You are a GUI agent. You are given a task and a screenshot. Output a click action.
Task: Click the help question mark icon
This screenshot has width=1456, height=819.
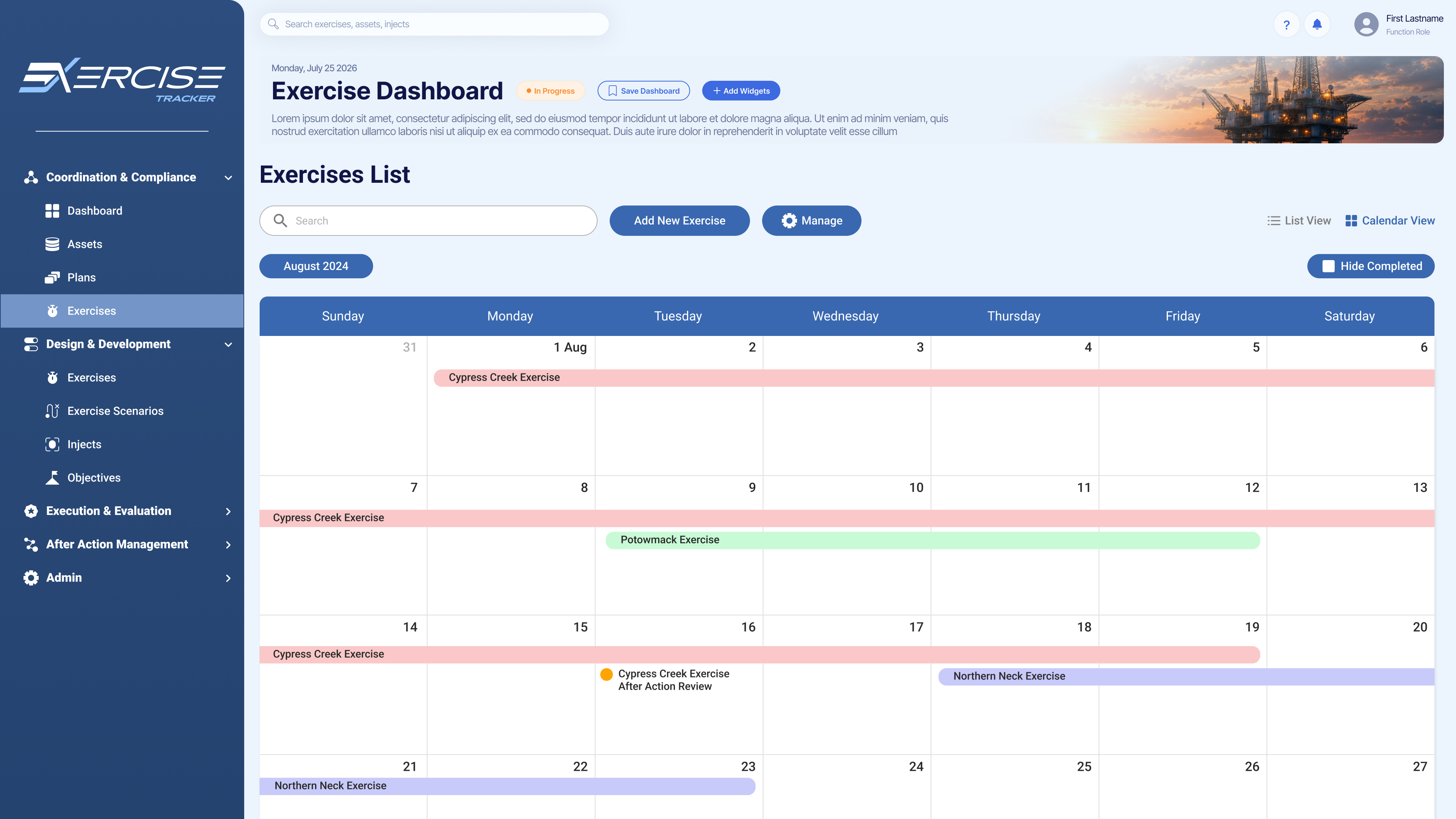(1287, 25)
